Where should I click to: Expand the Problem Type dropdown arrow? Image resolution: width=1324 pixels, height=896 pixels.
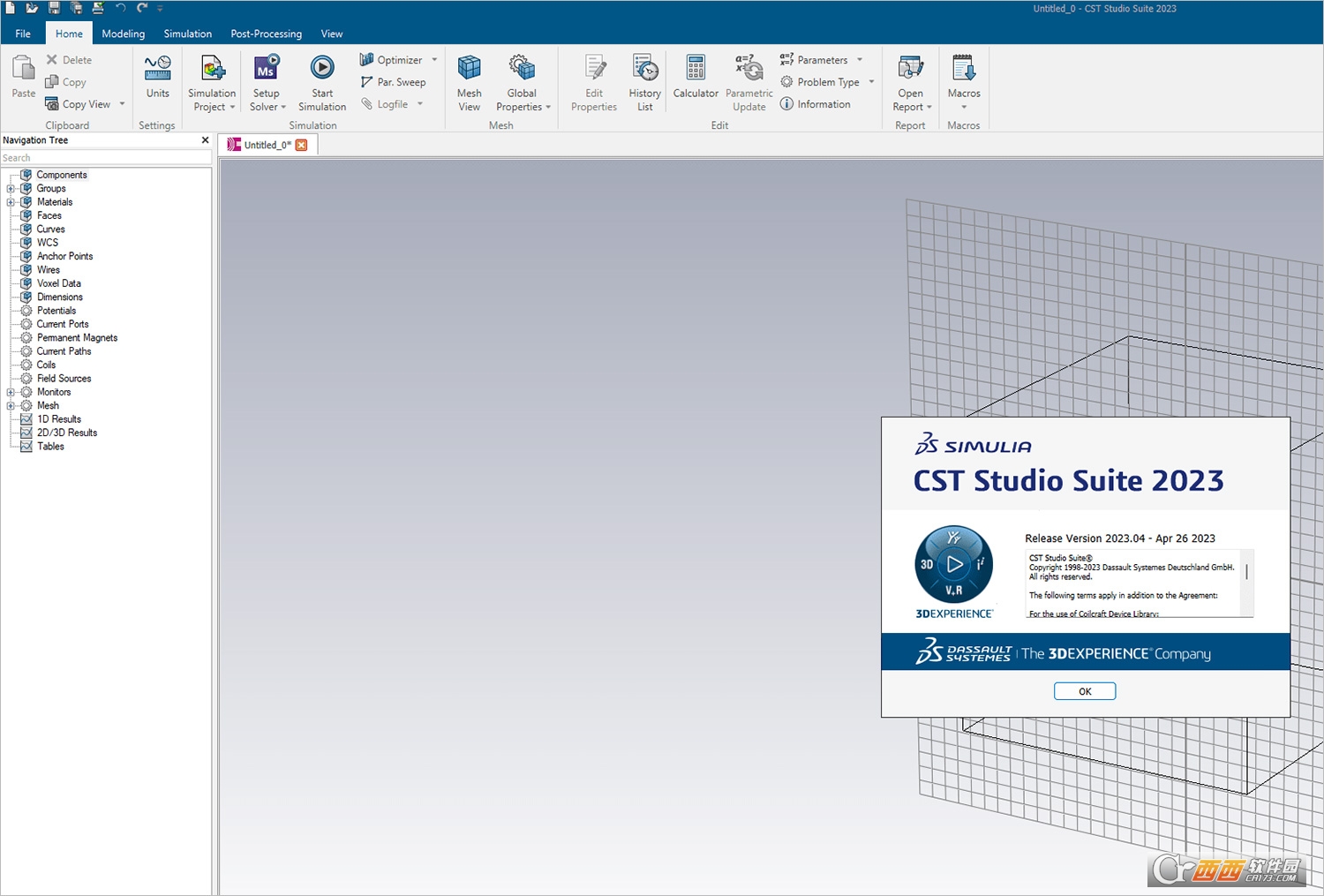pos(871,82)
